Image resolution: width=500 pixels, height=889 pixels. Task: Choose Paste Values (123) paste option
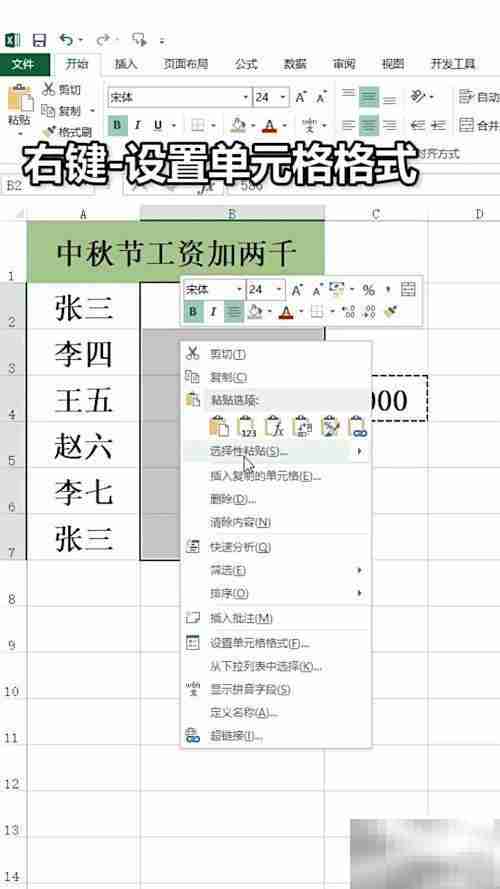click(x=247, y=426)
